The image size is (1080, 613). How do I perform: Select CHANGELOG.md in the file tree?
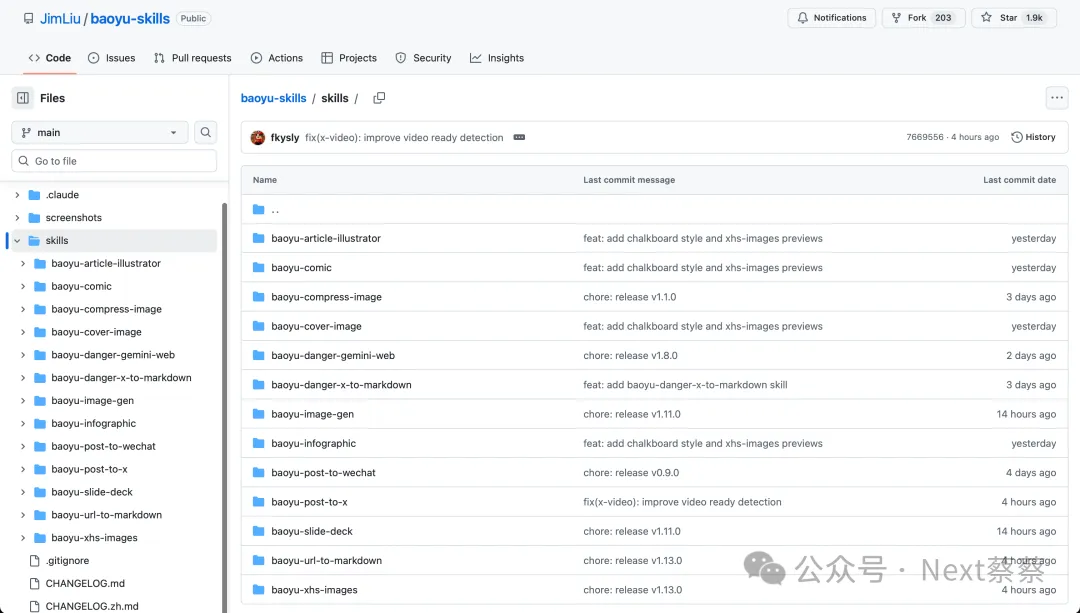(85, 584)
